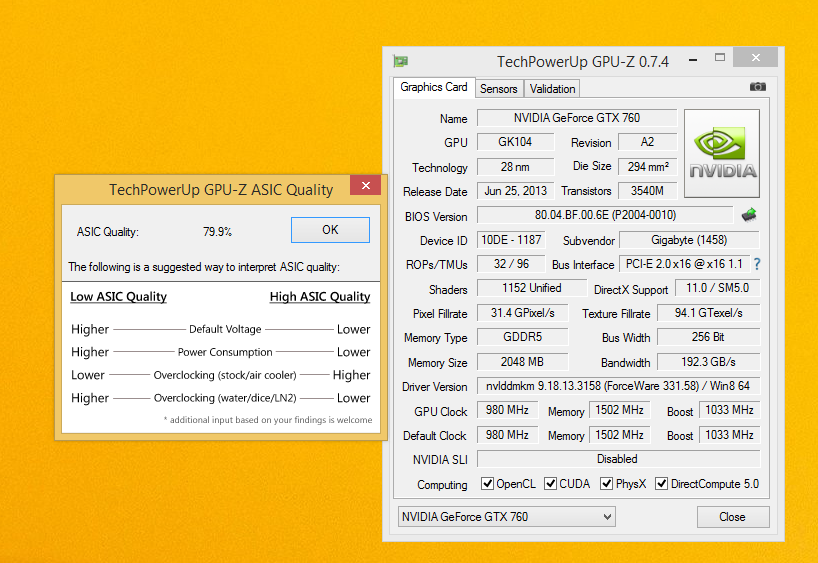Click the Texture Fillrate field 94.1 GTexel/s

coord(708,313)
